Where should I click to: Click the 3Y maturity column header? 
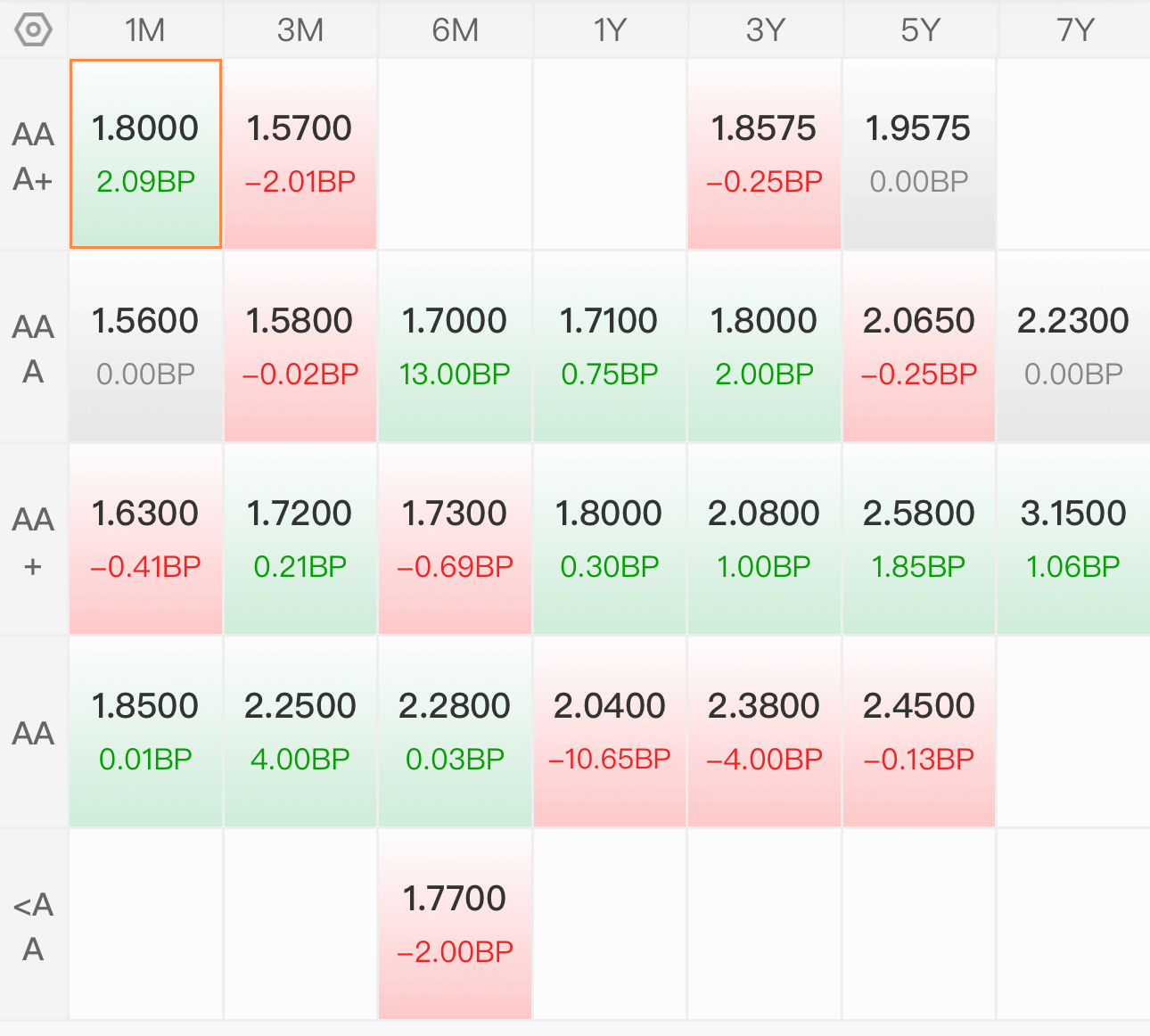[765, 30]
